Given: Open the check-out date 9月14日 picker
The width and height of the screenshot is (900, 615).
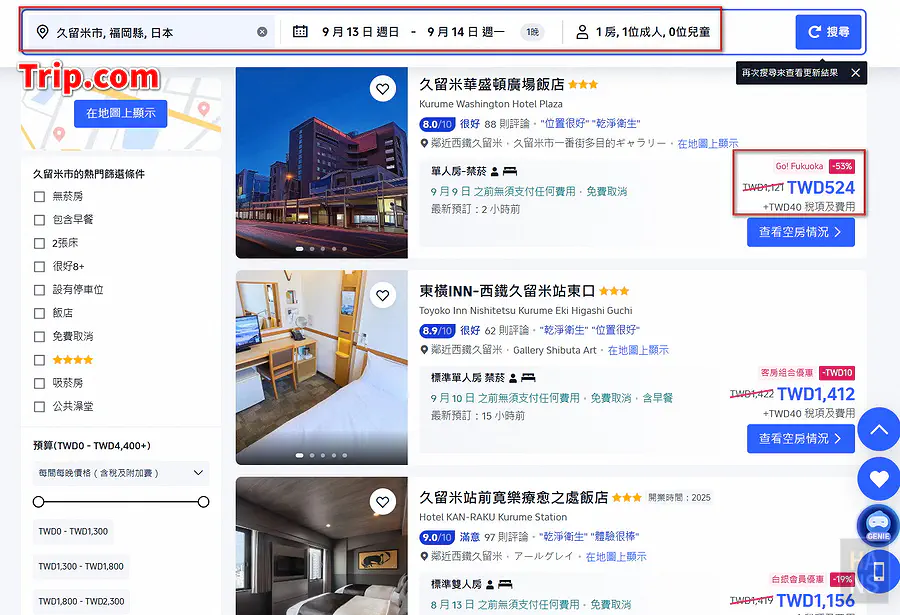Looking at the screenshot, I should pyautogui.click(x=465, y=32).
